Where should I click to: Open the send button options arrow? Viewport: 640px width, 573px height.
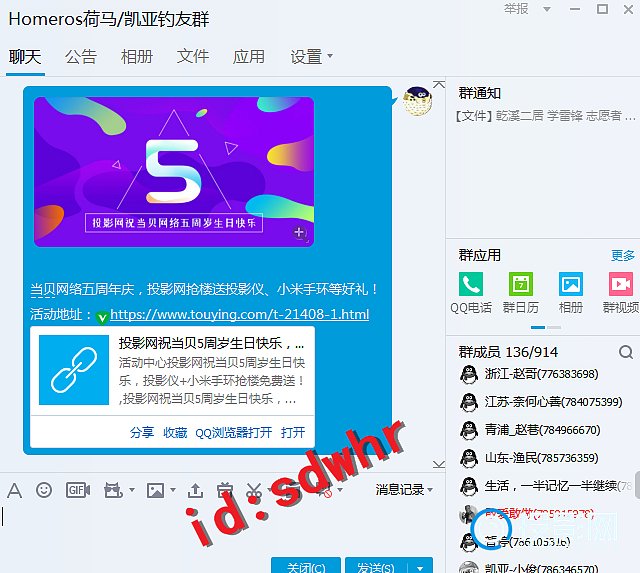(x=420, y=568)
